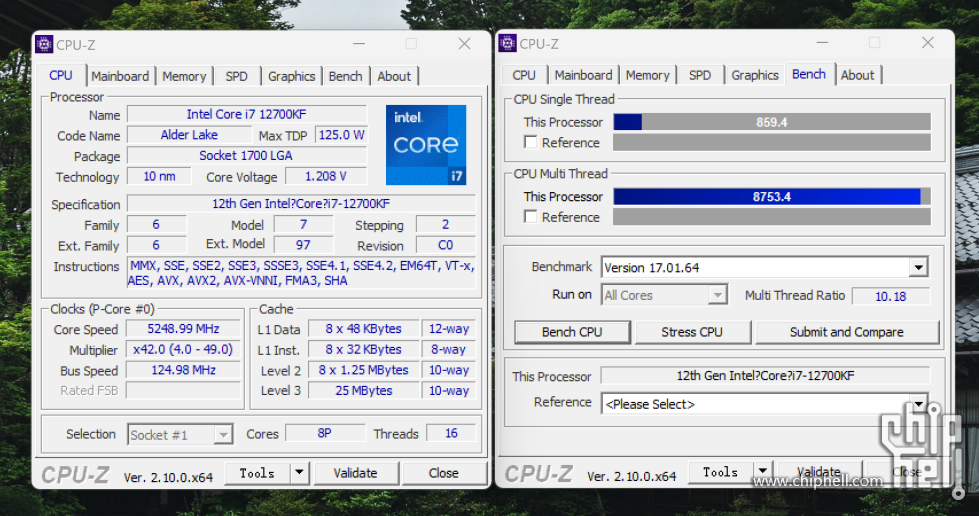The image size is (979, 516).
Task: Open Mainboard tab in right window
Action: click(x=583, y=75)
